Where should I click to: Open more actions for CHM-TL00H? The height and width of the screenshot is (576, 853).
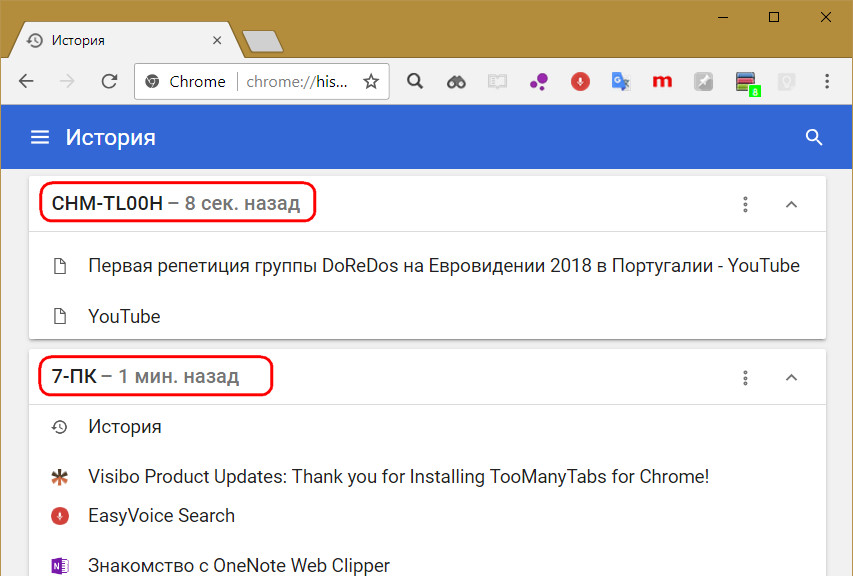tap(745, 205)
